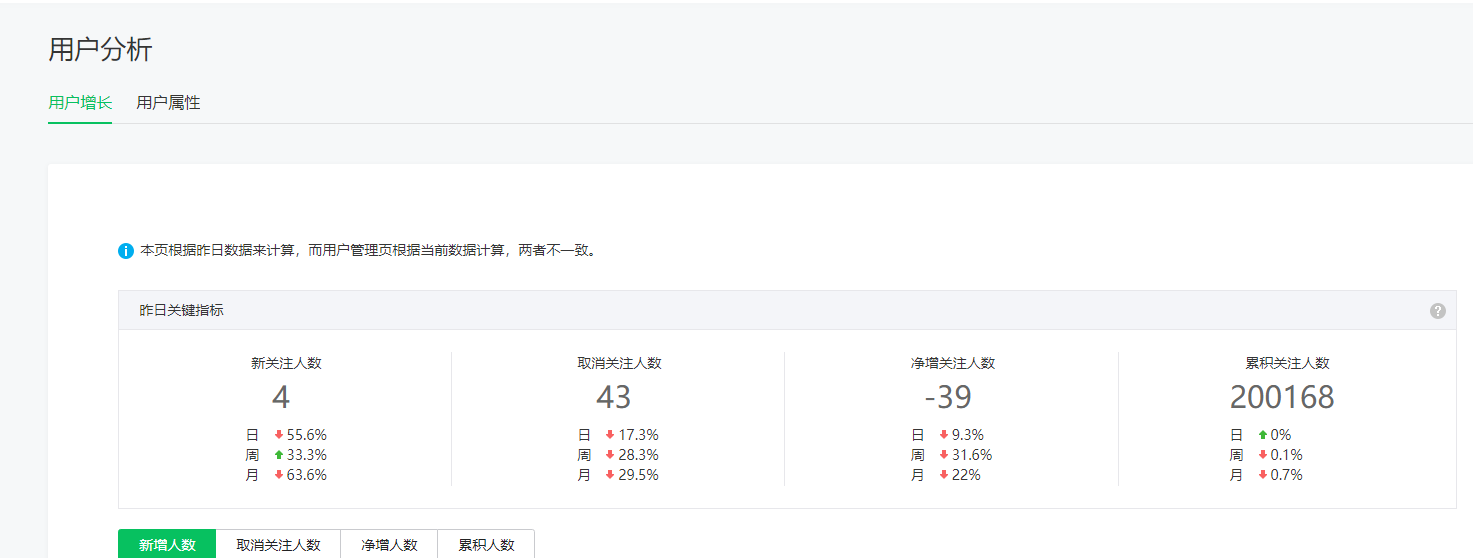Screen dimensions: 1473x558
Task: Click the green up arrow under 新关注人数
Action: click(x=279, y=455)
